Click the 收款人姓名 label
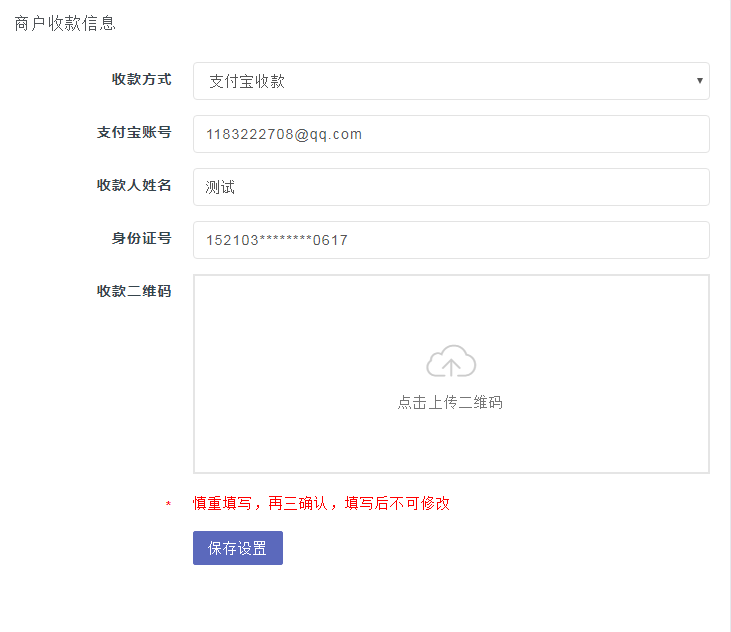731x632 pixels. click(x=134, y=185)
